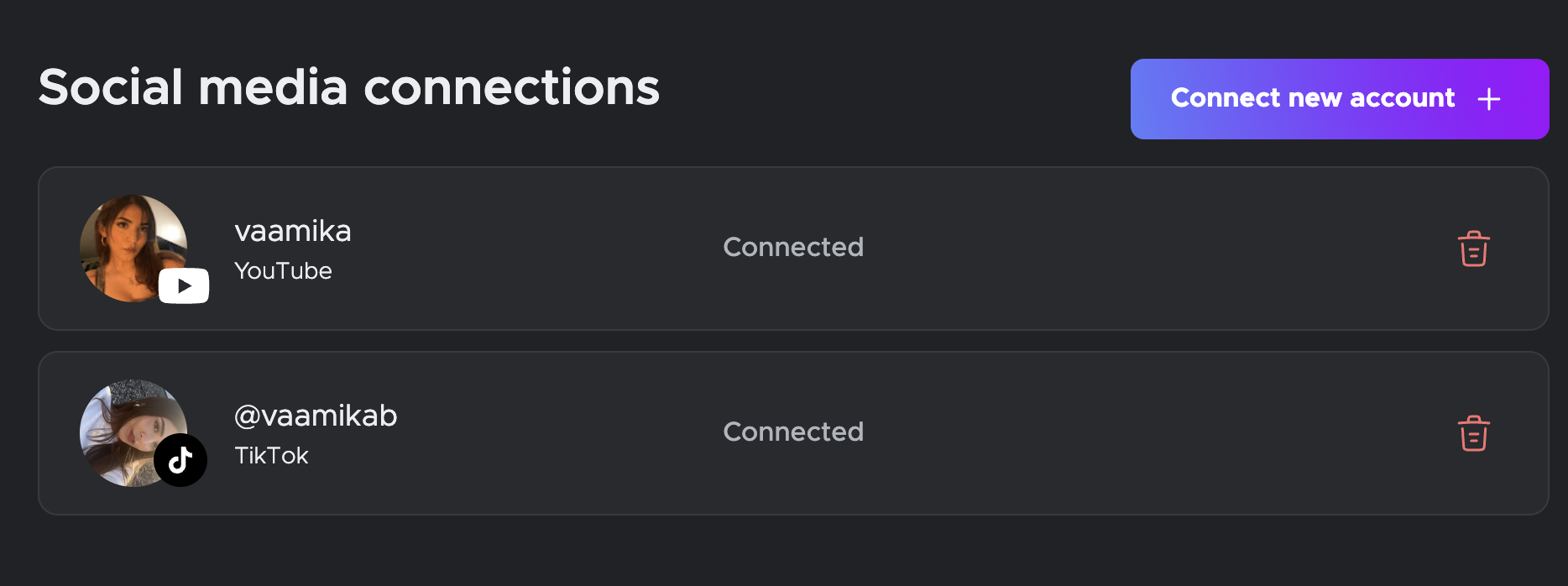This screenshot has width=1568, height=586.
Task: Open the vaamika profile photo
Action: pyautogui.click(x=133, y=249)
